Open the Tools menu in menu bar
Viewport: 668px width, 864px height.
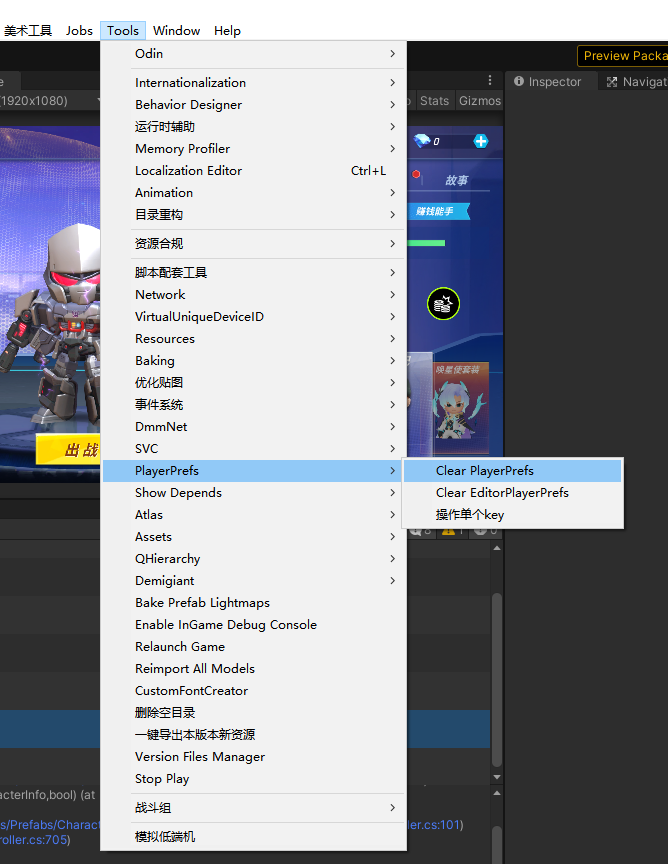[123, 31]
